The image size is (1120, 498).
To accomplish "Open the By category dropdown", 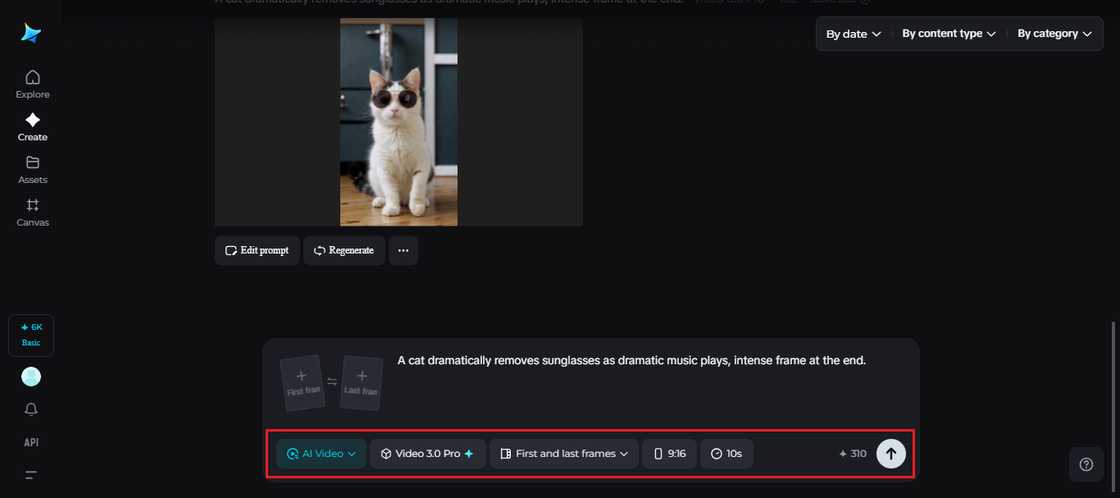I will pyautogui.click(x=1054, y=34).
